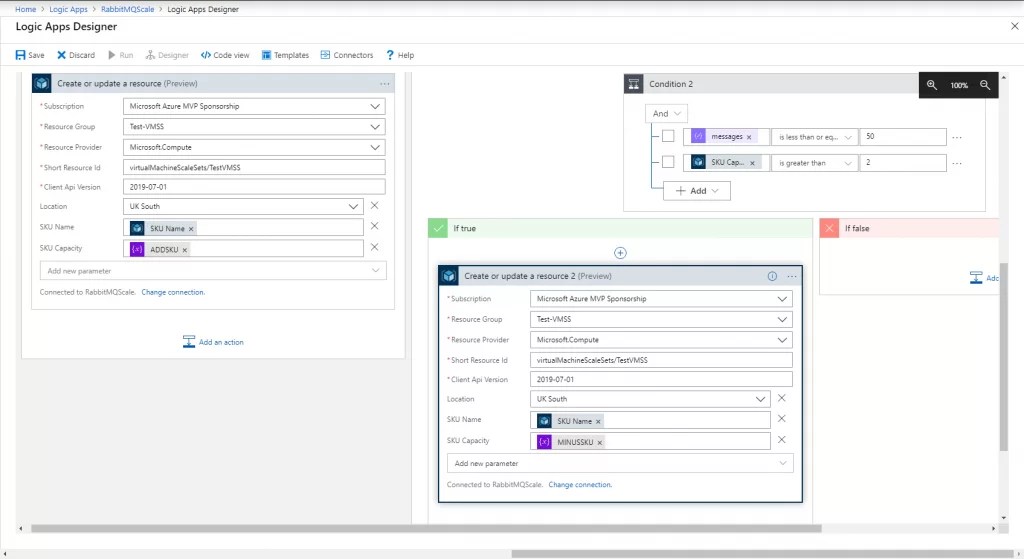Remove the SKU Capacity parameter in the first resource action
1024x559 pixels.
pos(374,247)
